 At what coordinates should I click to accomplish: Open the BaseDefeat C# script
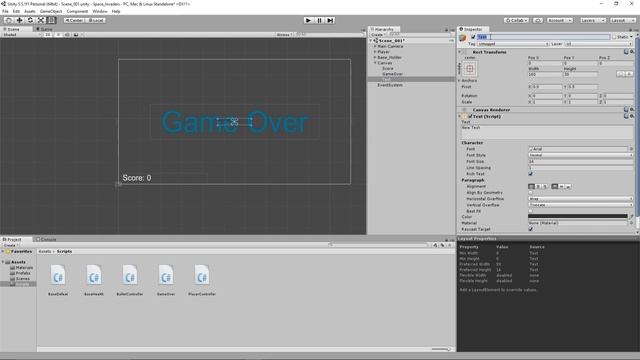[58, 279]
